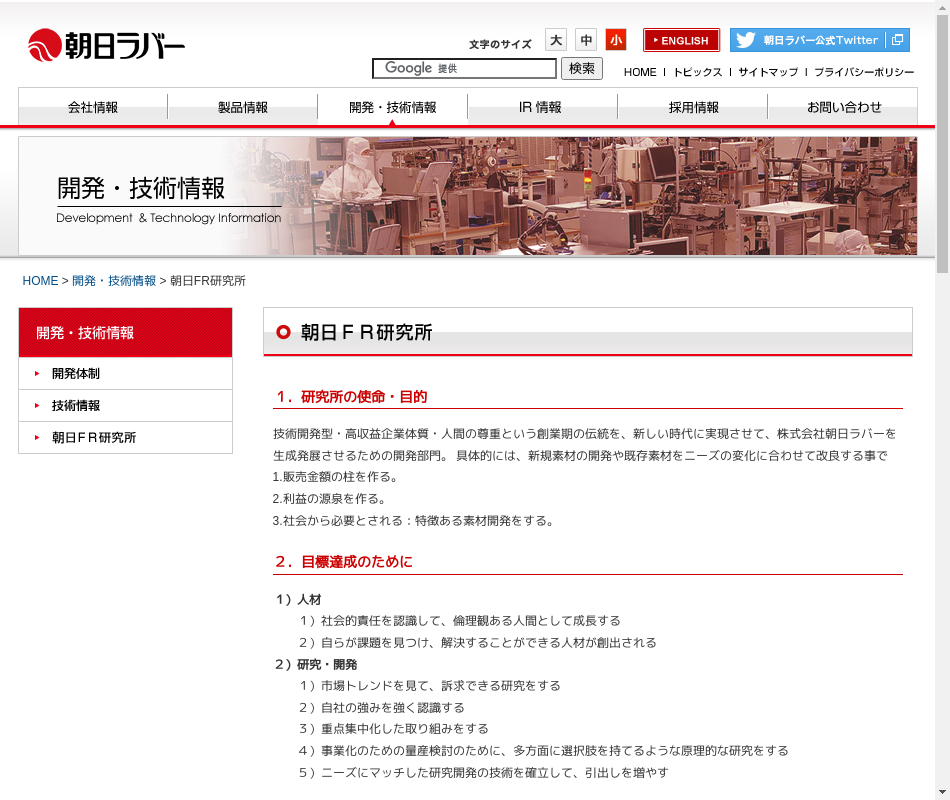
Task: Open お問い合わせ contact page
Action: tap(844, 107)
